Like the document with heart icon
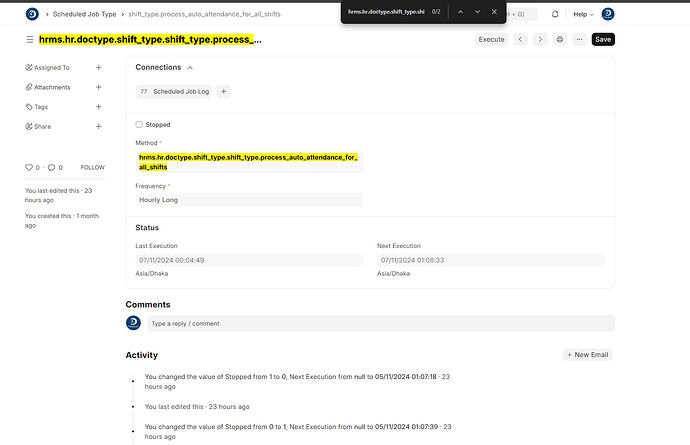The image size is (690, 445). tap(29, 167)
